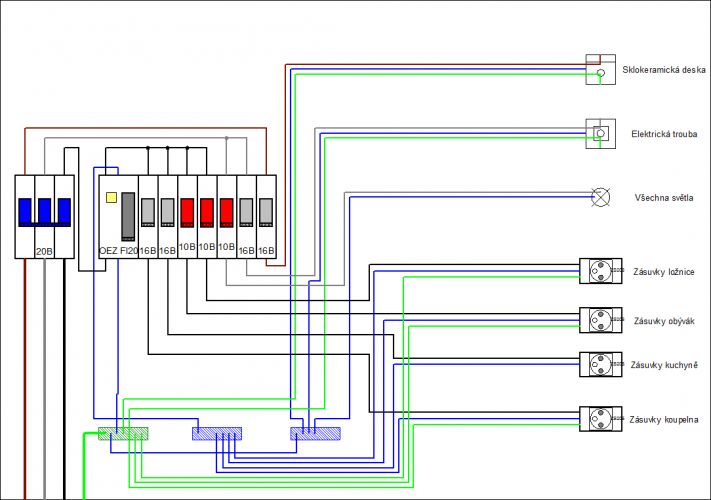Image resolution: width=711 pixels, height=500 pixels.
Task: Click the Všechna světla text label
Action: 664,198
